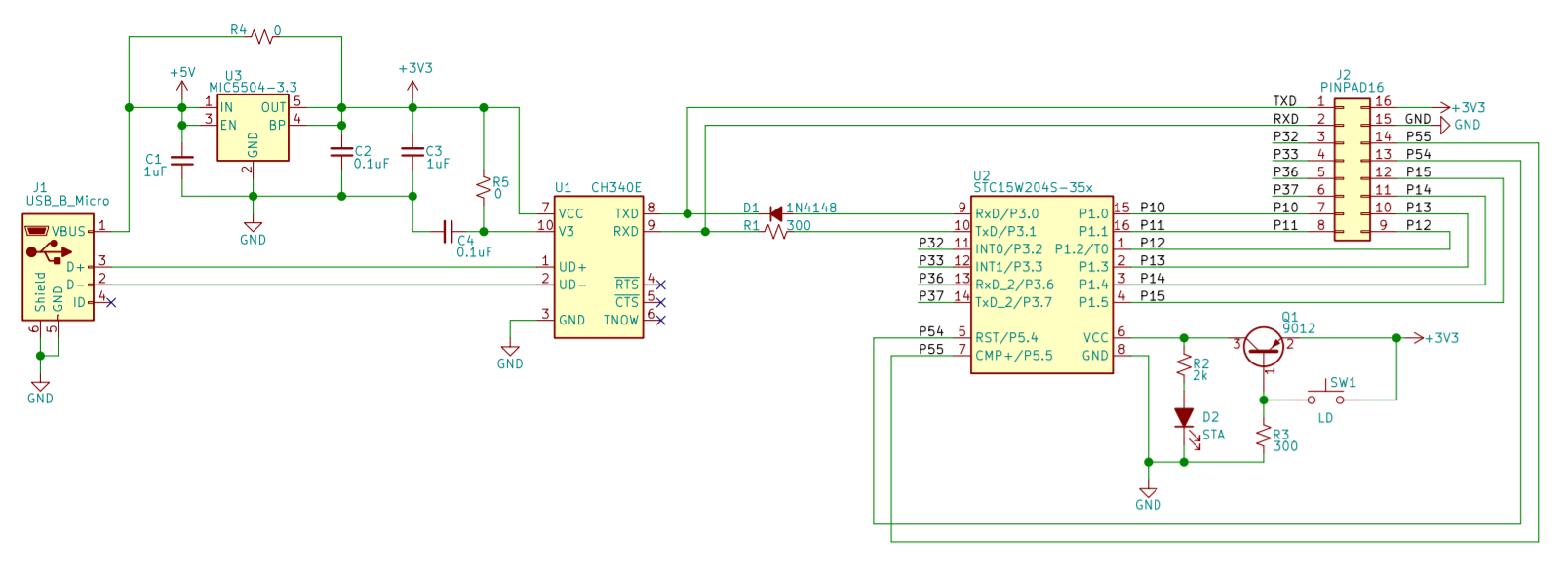Viewport: 1568px width, 571px height.
Task: Click resistor R1 300 symbol
Action: [776, 231]
